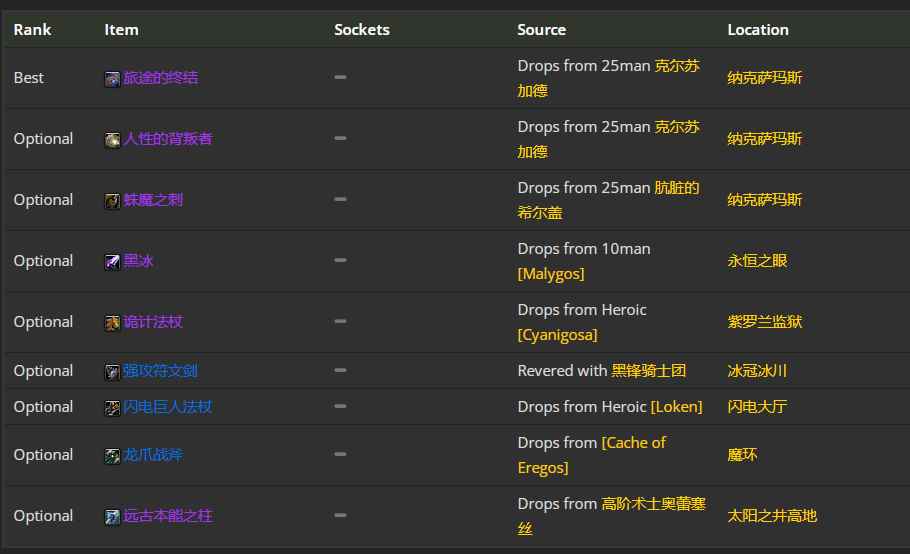Open the 远古本能之柱 item link
Image resolution: width=910 pixels, height=554 pixels.
(168, 516)
